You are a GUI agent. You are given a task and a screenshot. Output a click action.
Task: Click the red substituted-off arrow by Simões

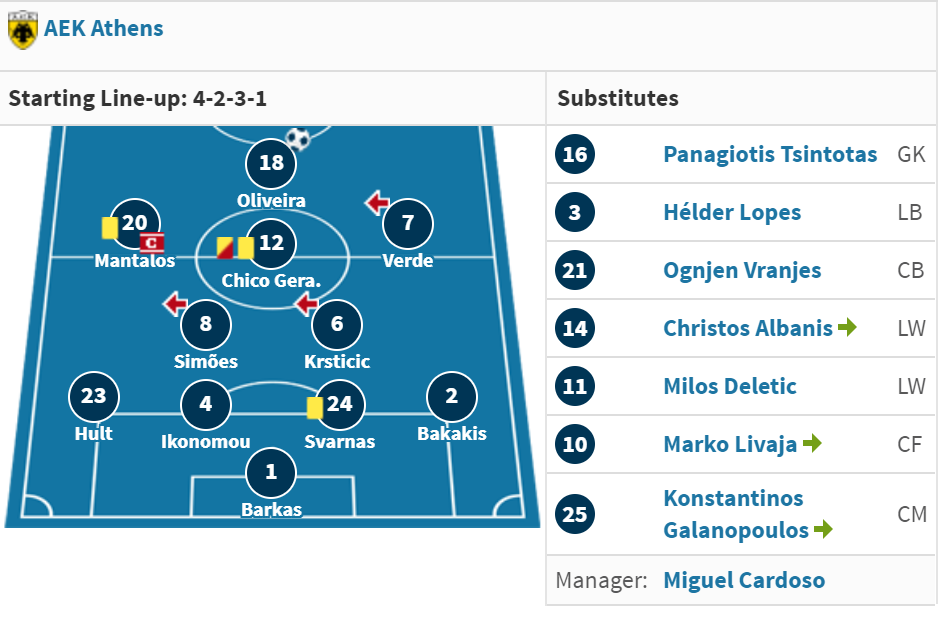pyautogui.click(x=175, y=304)
